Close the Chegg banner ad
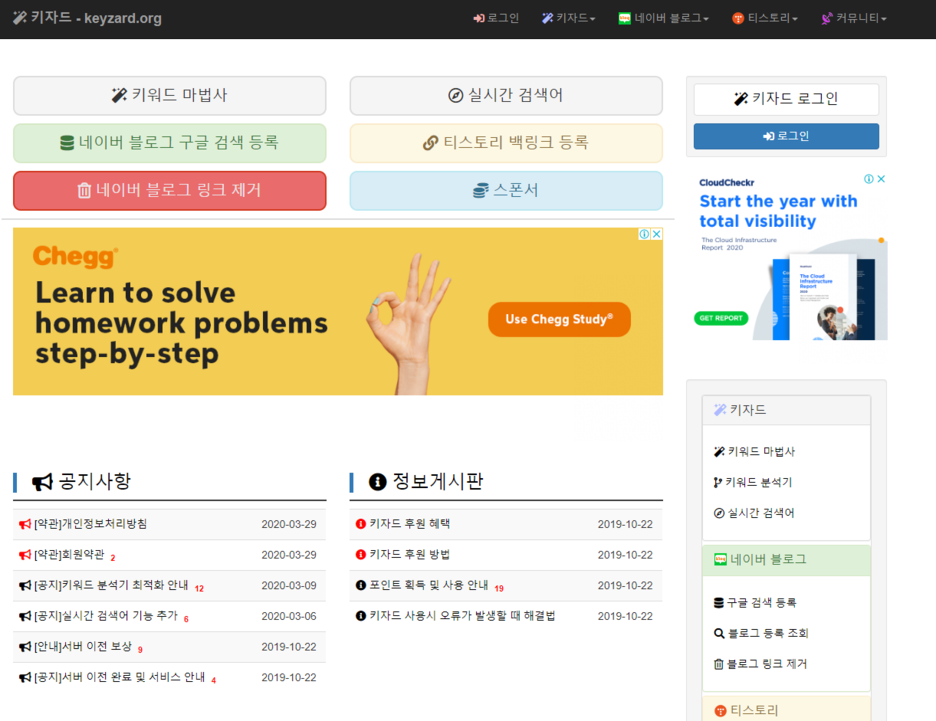The width and height of the screenshot is (936, 721). (x=657, y=234)
